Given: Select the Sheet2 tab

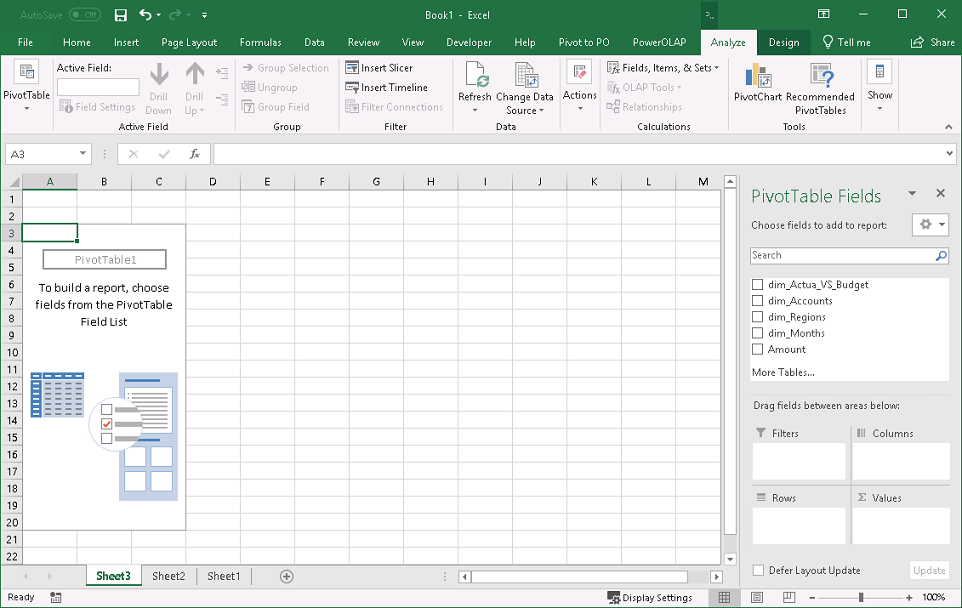Looking at the screenshot, I should click(169, 576).
